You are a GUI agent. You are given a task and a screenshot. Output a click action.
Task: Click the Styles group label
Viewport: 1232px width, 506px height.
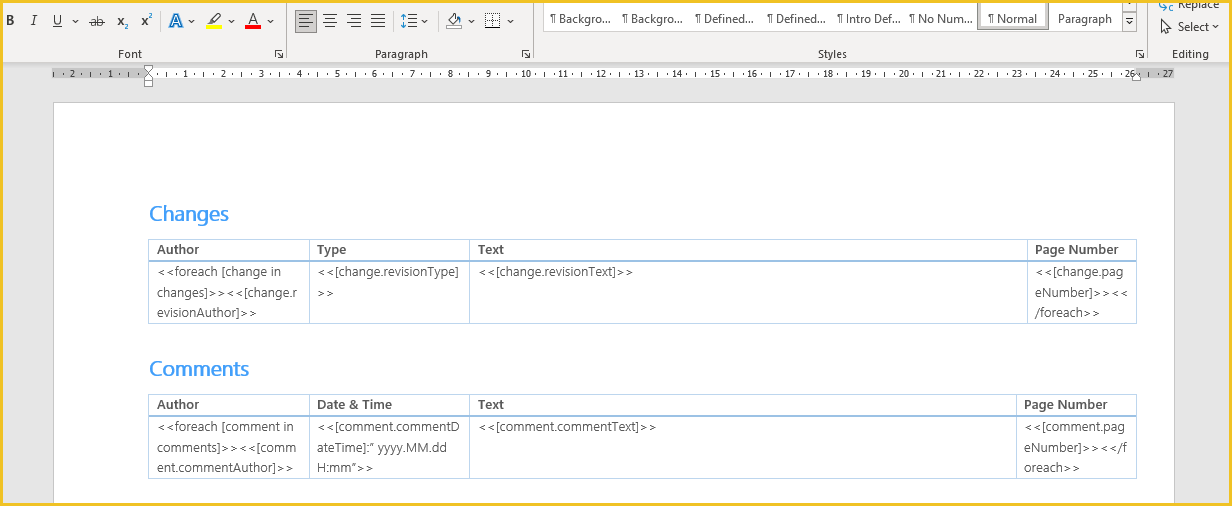pyautogui.click(x=832, y=54)
